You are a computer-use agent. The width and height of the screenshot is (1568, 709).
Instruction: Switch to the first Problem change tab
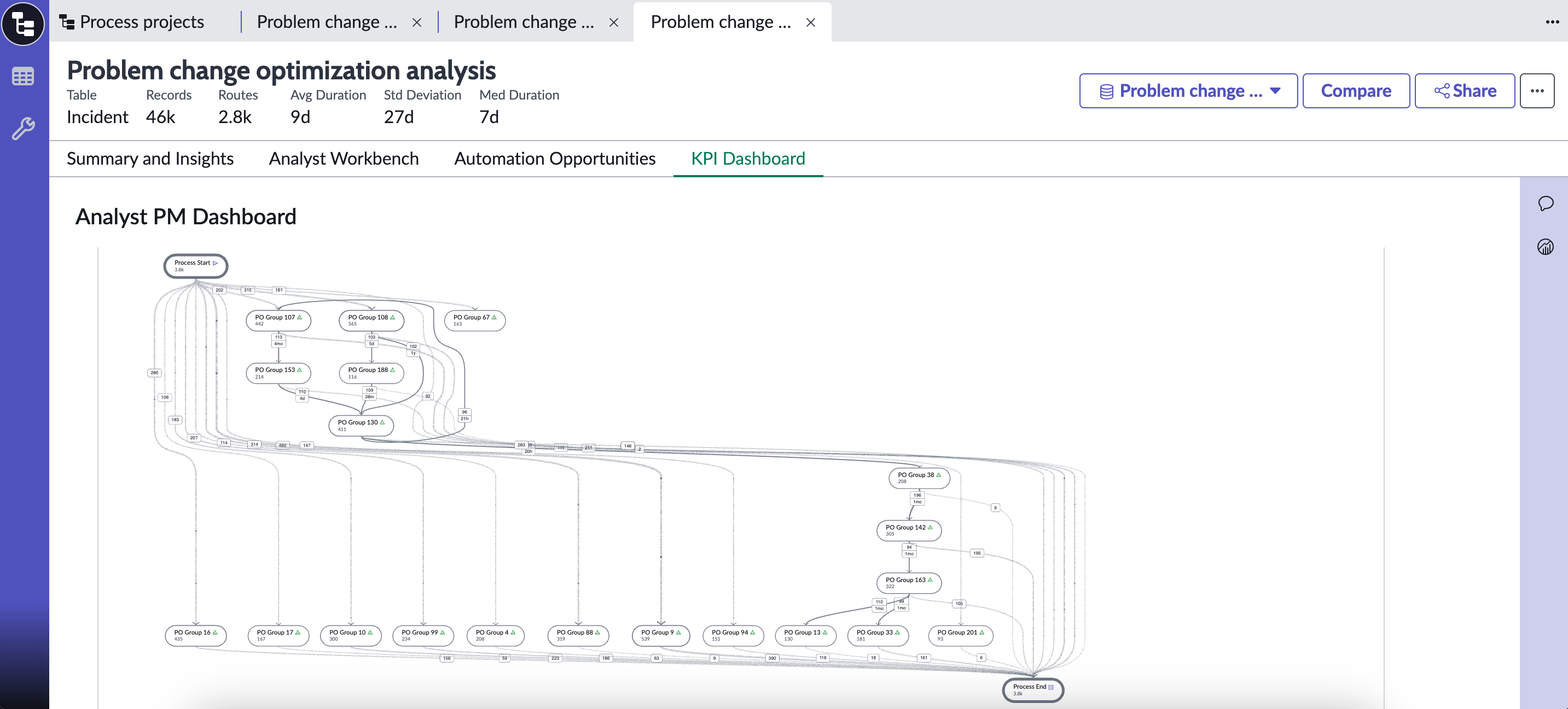(327, 22)
